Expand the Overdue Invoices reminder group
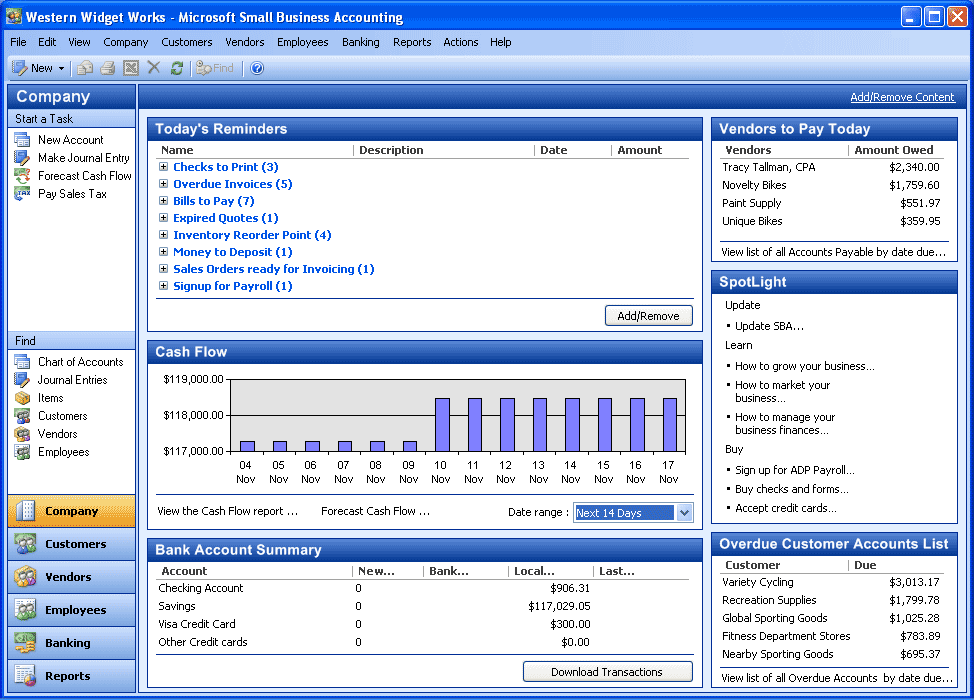The image size is (974, 700). (163, 184)
